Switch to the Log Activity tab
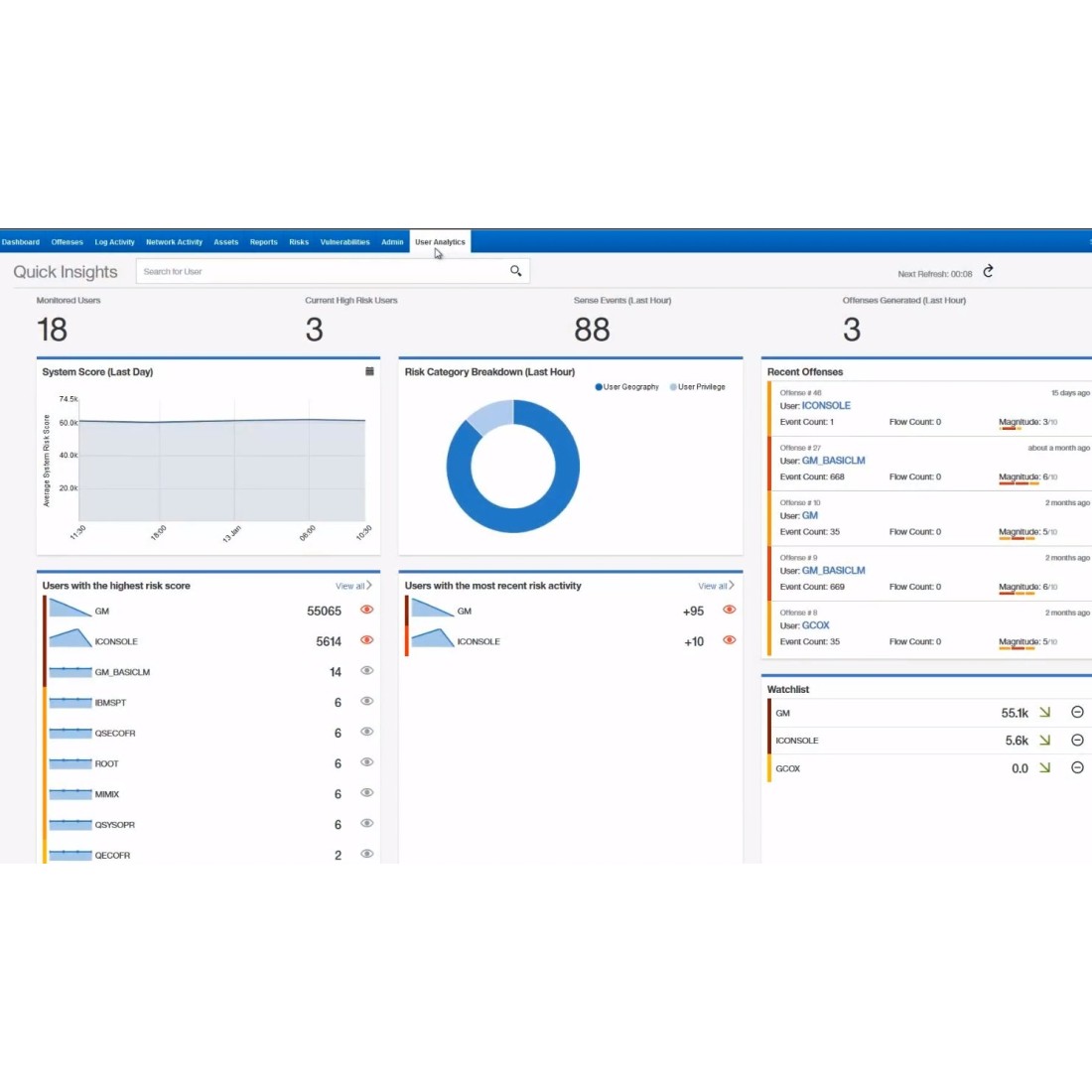Screen dimensions: 1092x1092 pos(114,242)
